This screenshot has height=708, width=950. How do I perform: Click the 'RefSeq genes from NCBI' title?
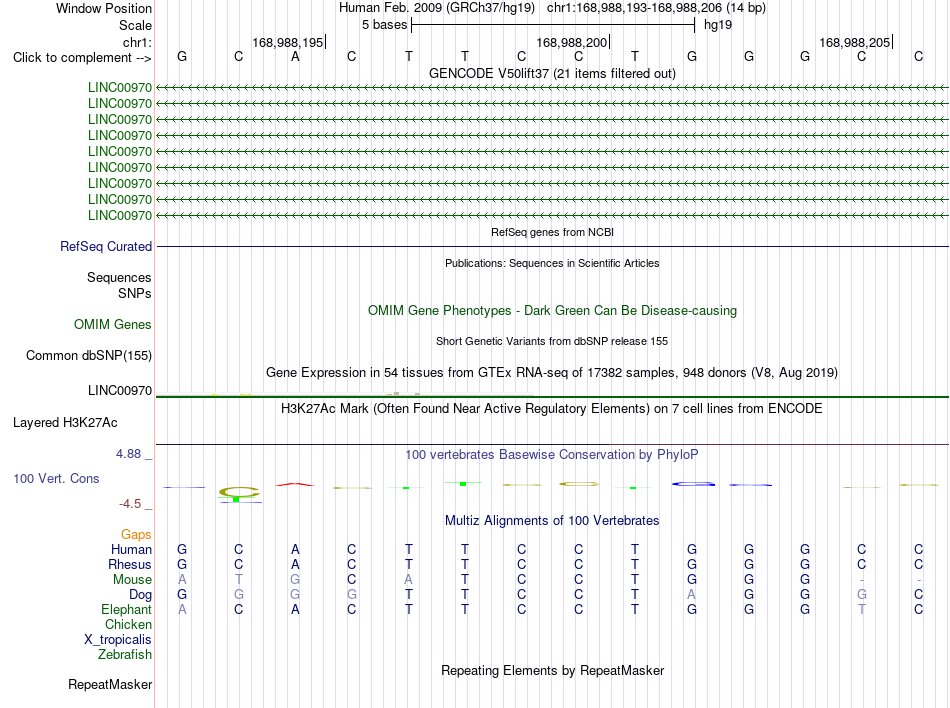[552, 232]
